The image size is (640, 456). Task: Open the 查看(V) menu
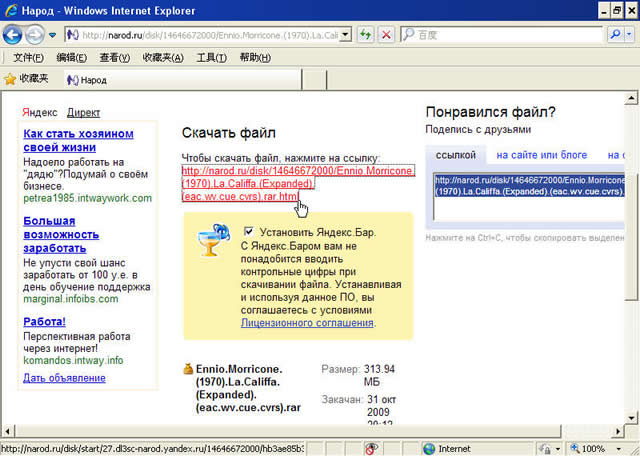[x=115, y=58]
